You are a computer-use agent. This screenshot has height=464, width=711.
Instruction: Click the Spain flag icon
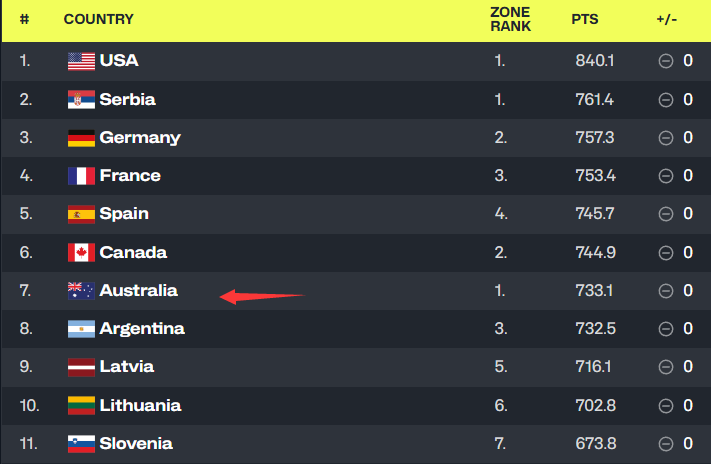click(x=81, y=214)
